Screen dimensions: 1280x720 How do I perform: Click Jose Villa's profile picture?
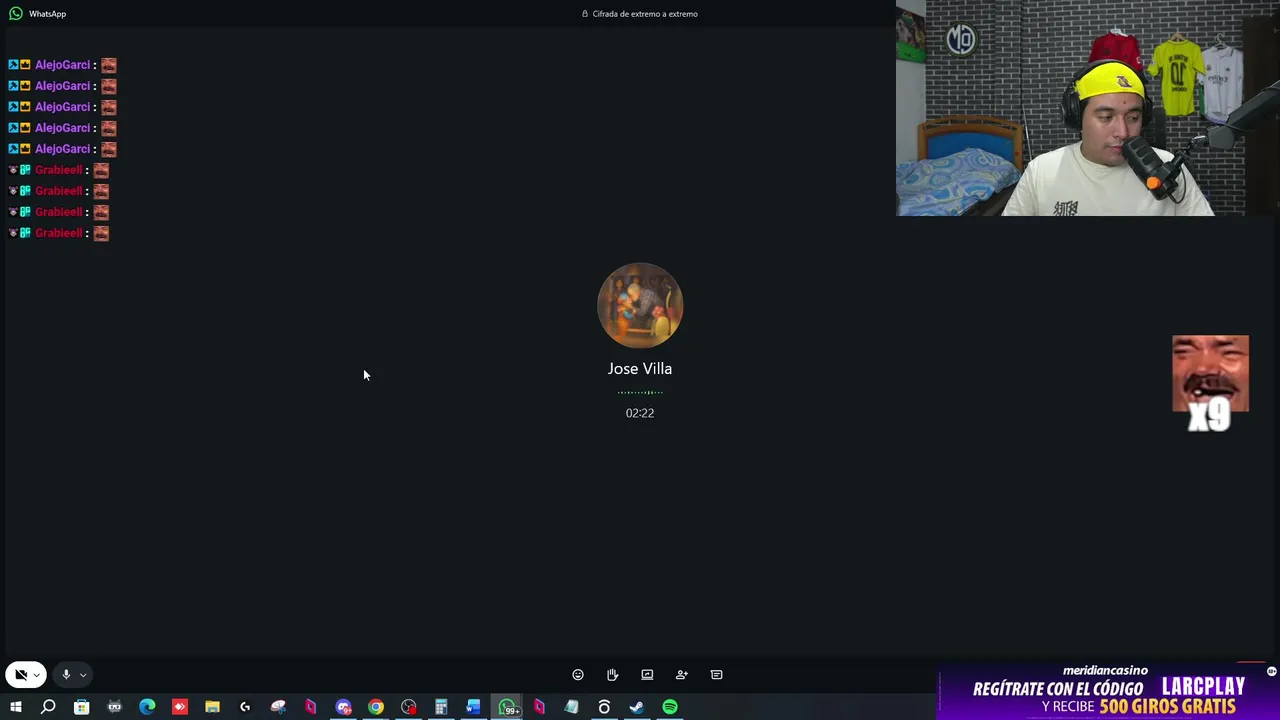pos(640,305)
